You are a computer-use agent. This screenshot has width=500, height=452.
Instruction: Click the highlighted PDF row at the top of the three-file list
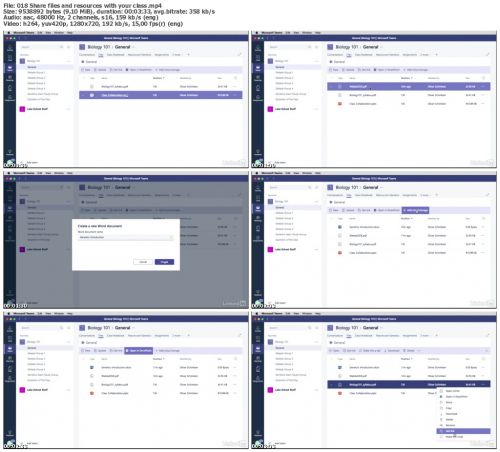pos(409,86)
